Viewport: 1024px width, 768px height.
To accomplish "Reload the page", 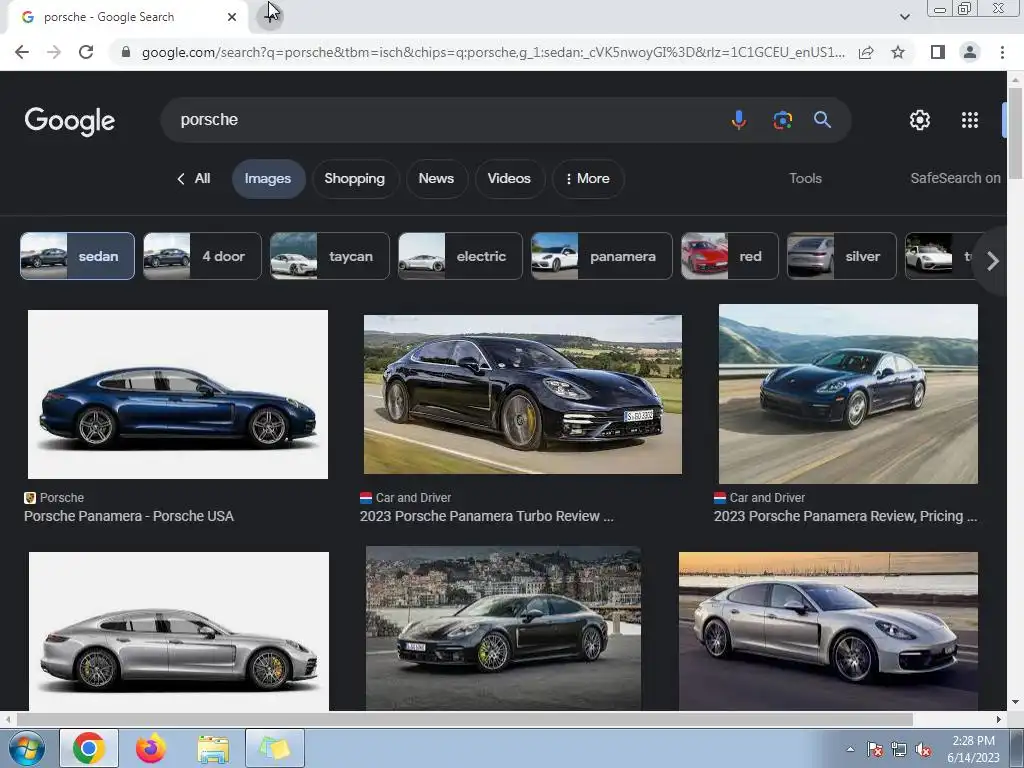I will tap(86, 52).
